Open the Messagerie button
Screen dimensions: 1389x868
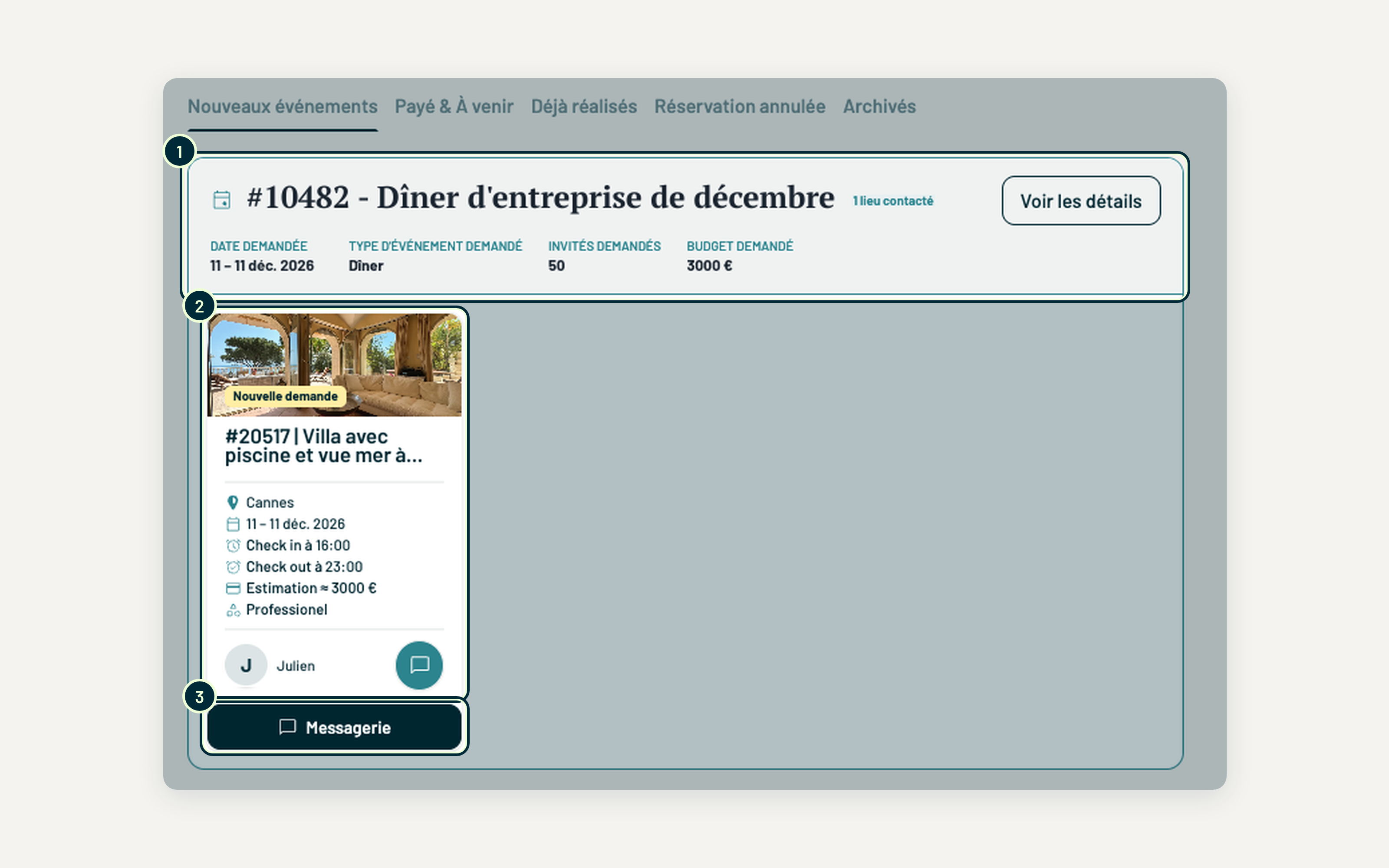(334, 727)
